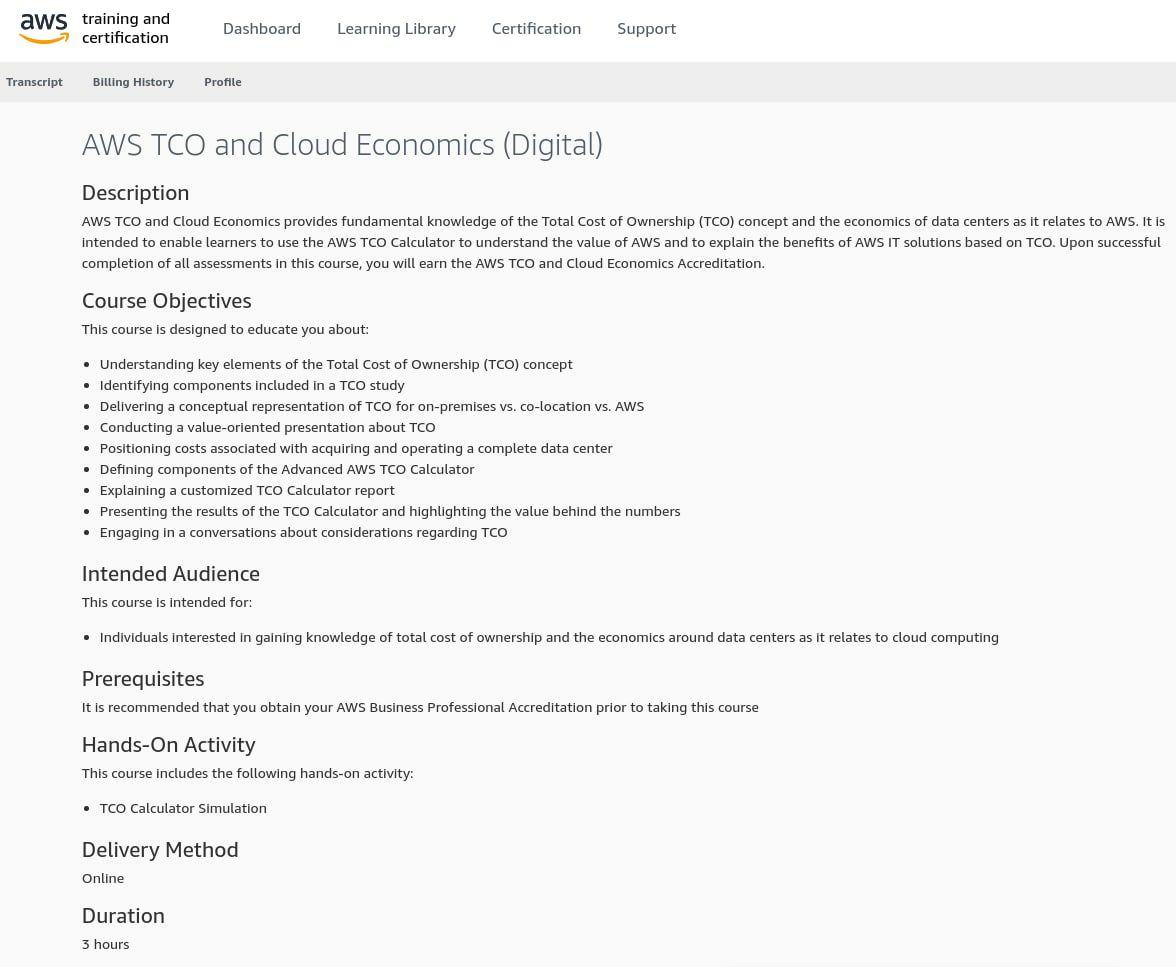
Task: Open the Support menu item
Action: [646, 29]
